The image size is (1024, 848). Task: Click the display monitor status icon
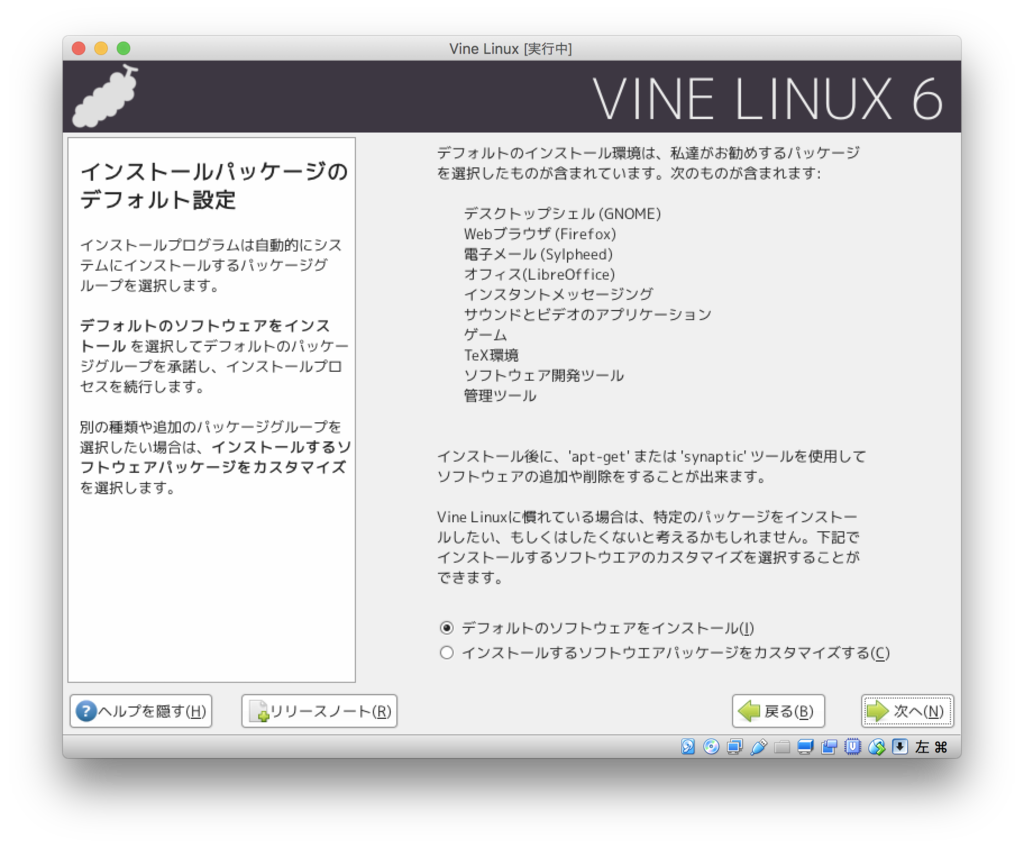(805, 747)
